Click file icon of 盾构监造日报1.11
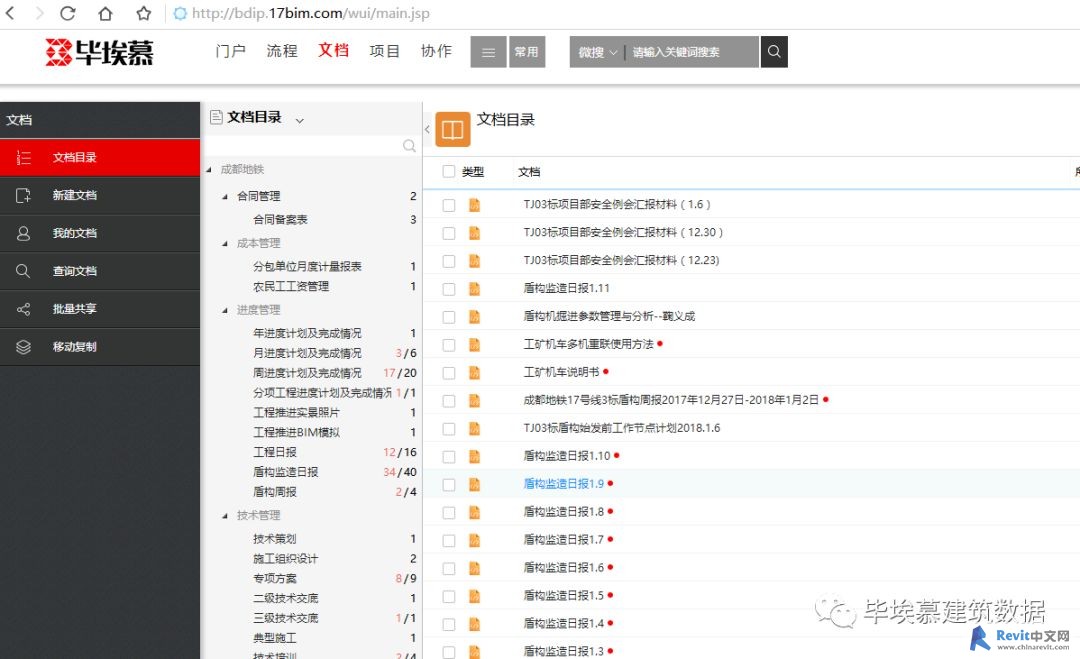Viewport: 1080px width, 659px height. [475, 289]
